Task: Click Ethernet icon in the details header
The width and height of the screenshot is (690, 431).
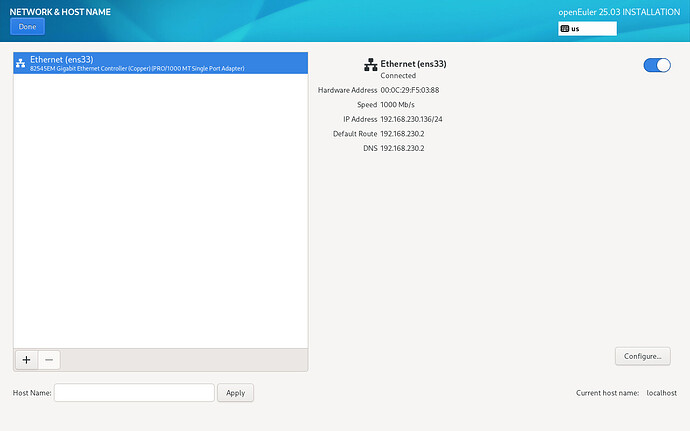Action: coord(370,64)
